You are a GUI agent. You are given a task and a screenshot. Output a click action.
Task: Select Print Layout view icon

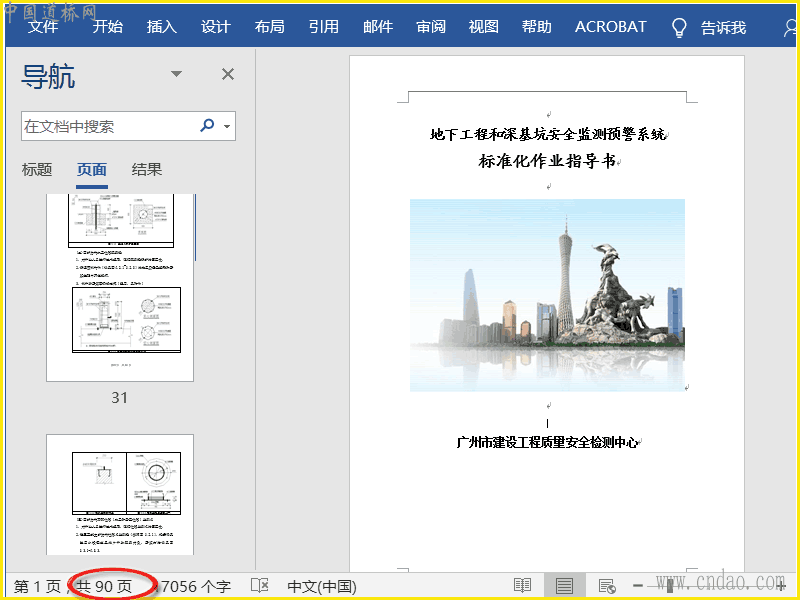coord(564,585)
